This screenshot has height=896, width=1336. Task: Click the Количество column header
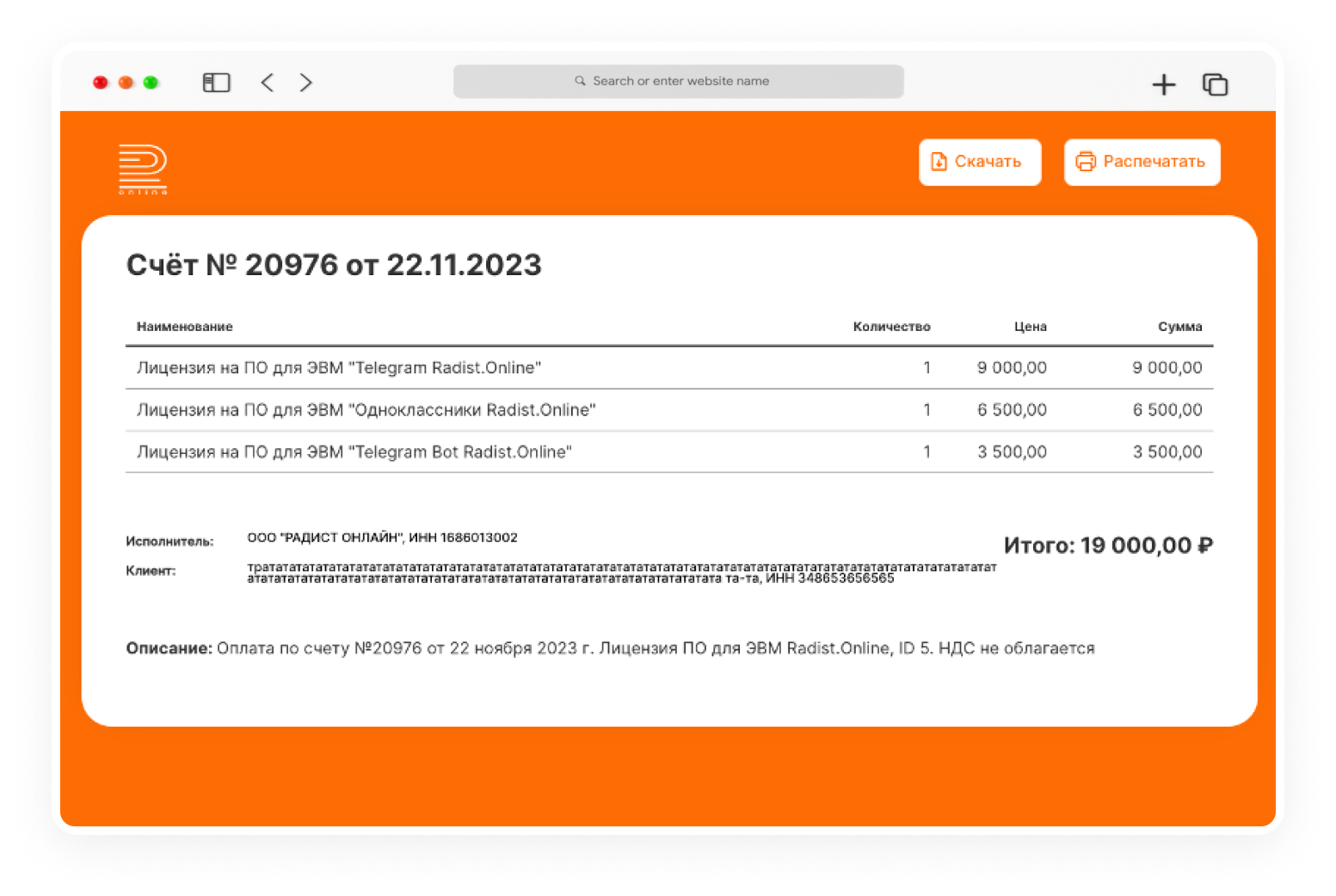click(891, 327)
